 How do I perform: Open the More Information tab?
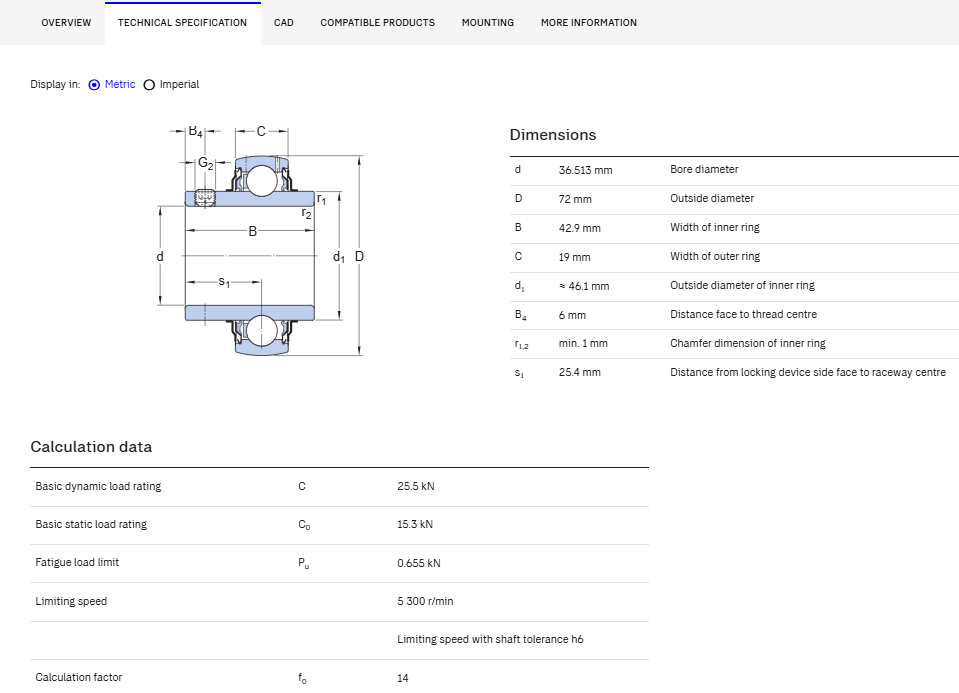[588, 23]
